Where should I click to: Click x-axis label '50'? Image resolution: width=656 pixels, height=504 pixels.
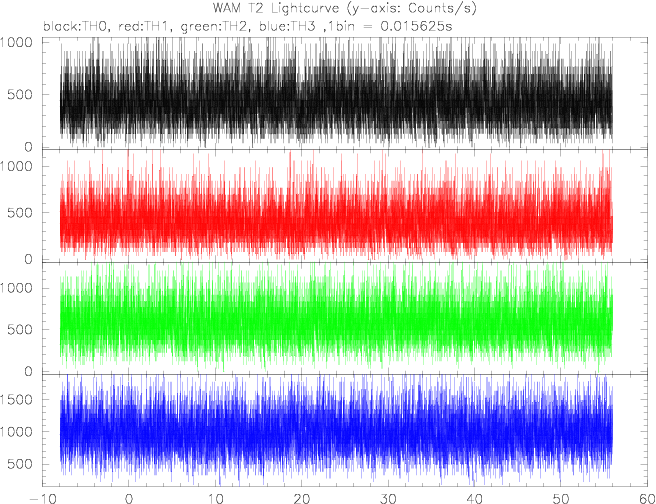pos(561,498)
